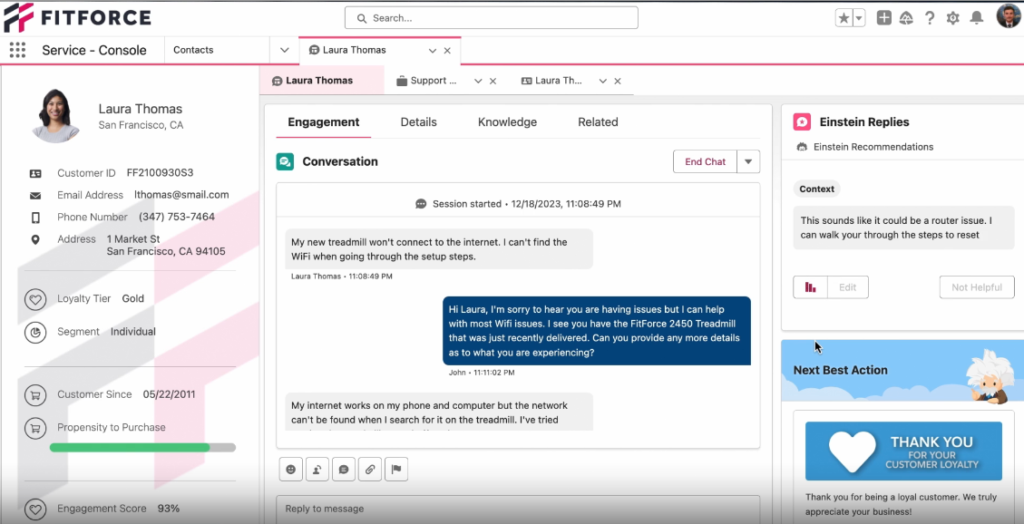Select the Laura Thomas chat subtab
The height and width of the screenshot is (524, 1024).
tap(321, 81)
